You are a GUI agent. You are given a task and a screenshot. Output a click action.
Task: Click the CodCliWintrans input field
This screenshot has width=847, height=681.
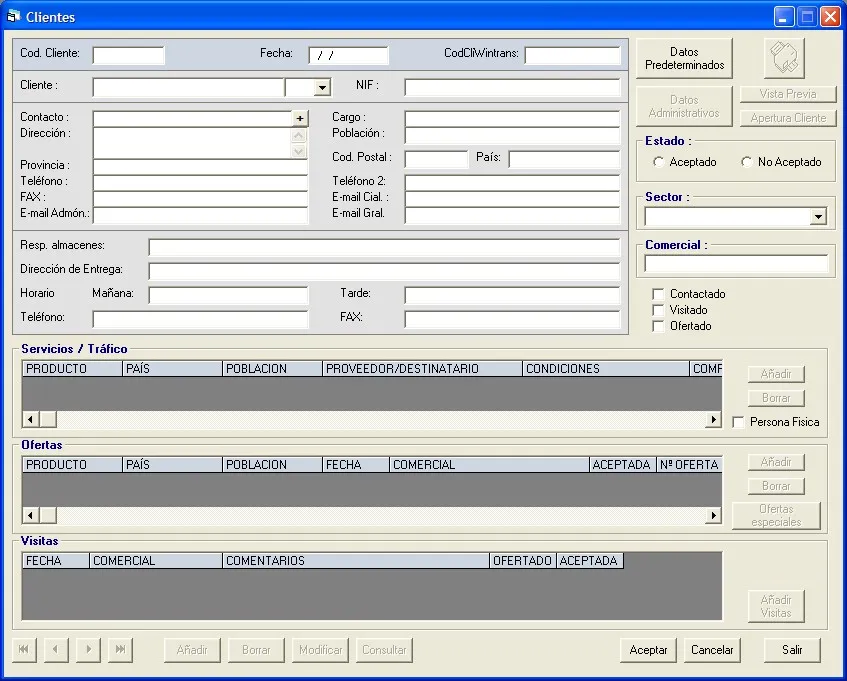tap(573, 55)
